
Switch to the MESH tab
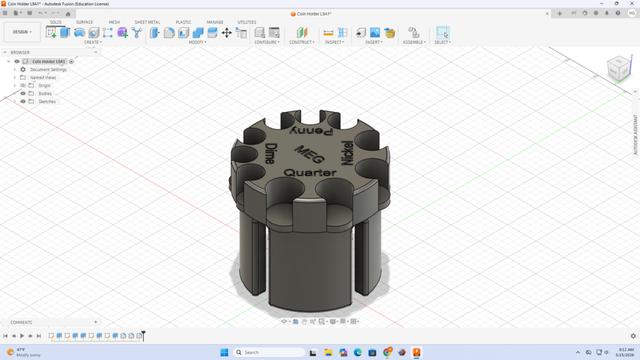click(x=114, y=22)
